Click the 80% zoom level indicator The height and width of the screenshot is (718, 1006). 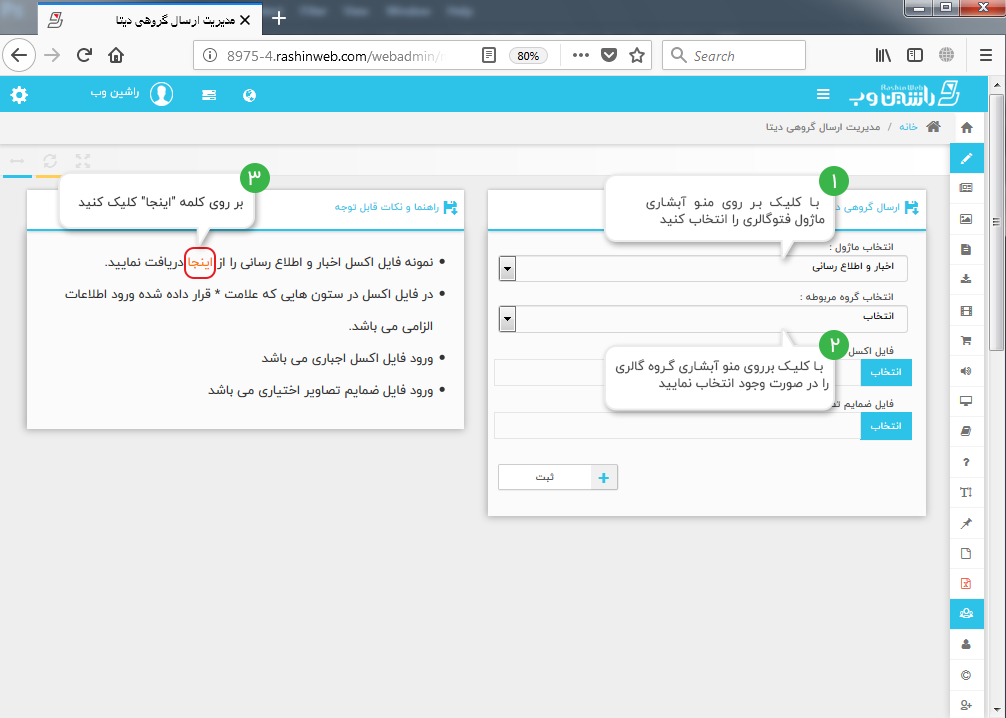[528, 56]
